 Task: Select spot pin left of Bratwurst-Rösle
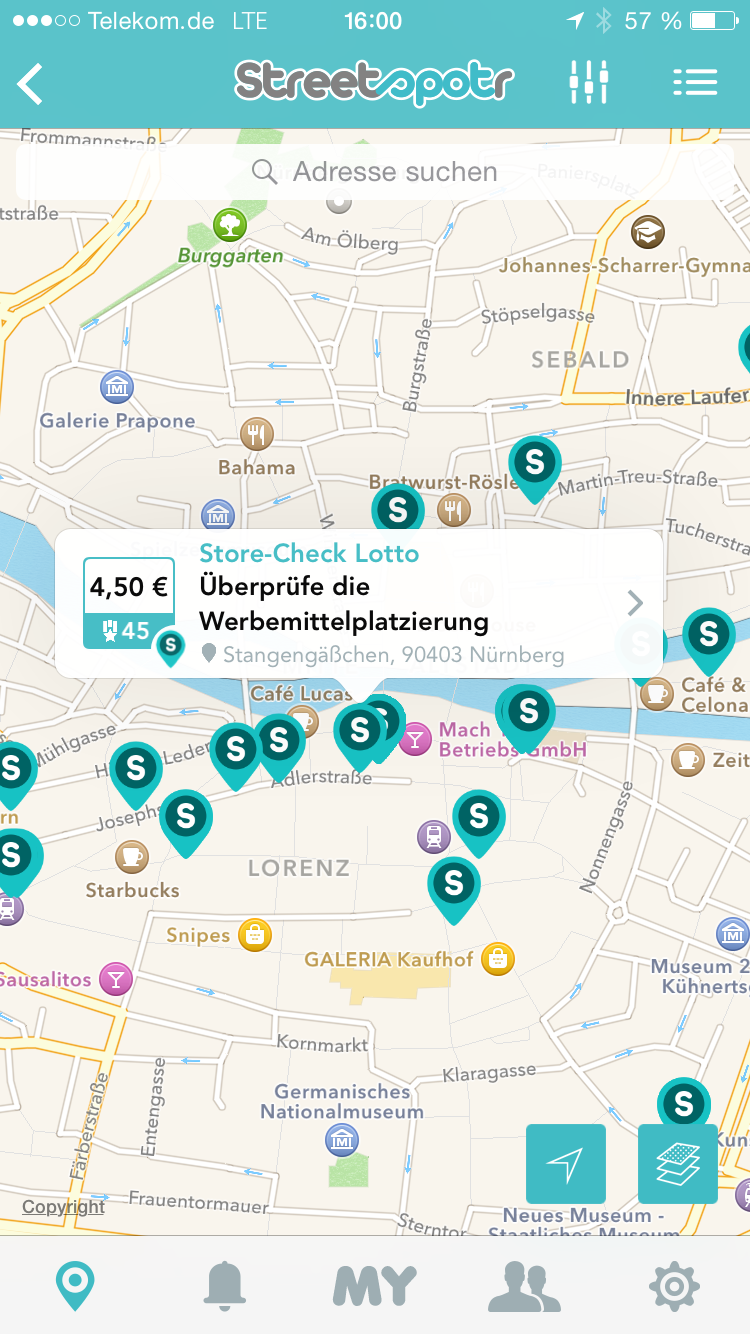tap(398, 508)
